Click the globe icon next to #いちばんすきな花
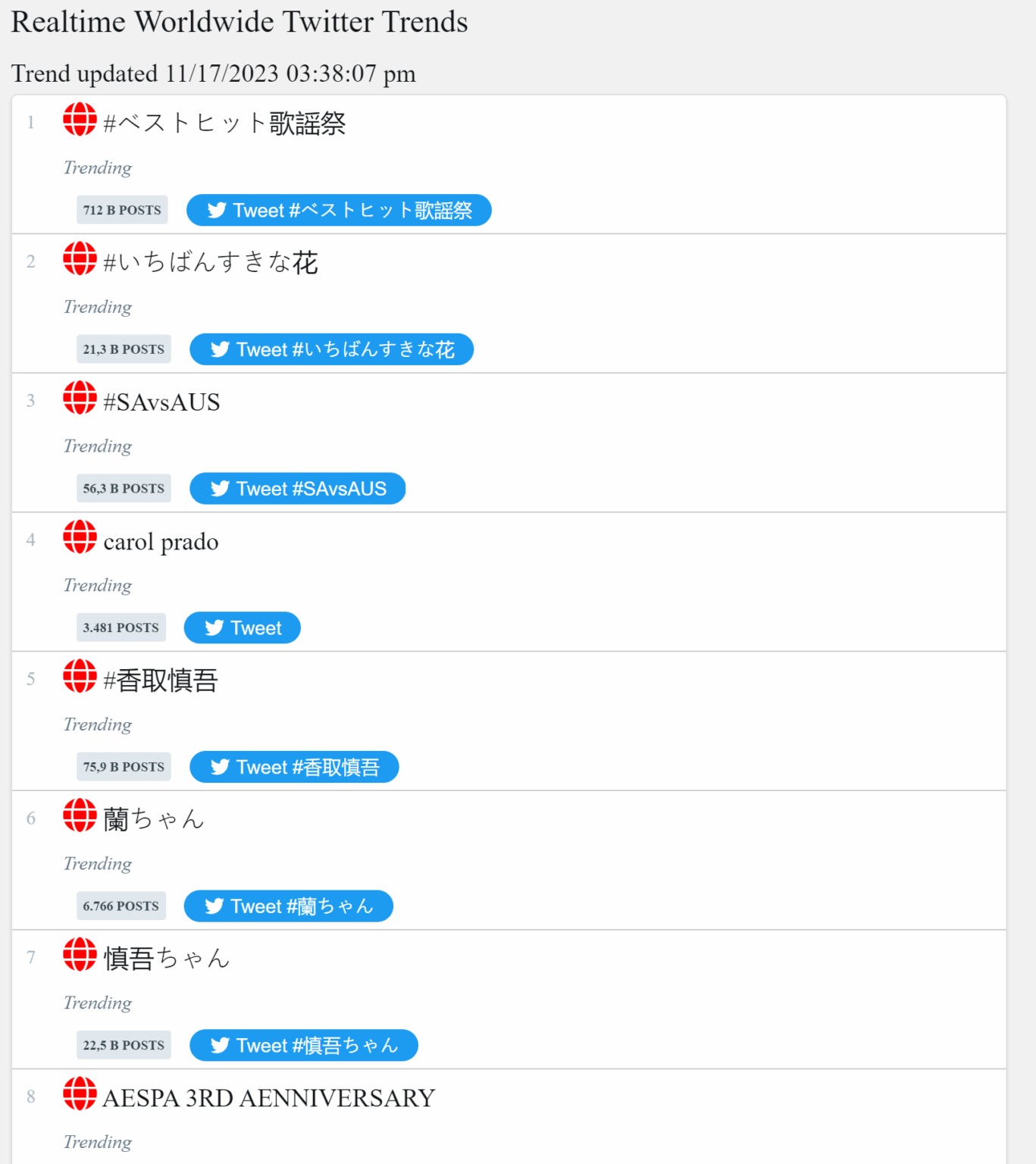This screenshot has width=1036, height=1164. 80,258
